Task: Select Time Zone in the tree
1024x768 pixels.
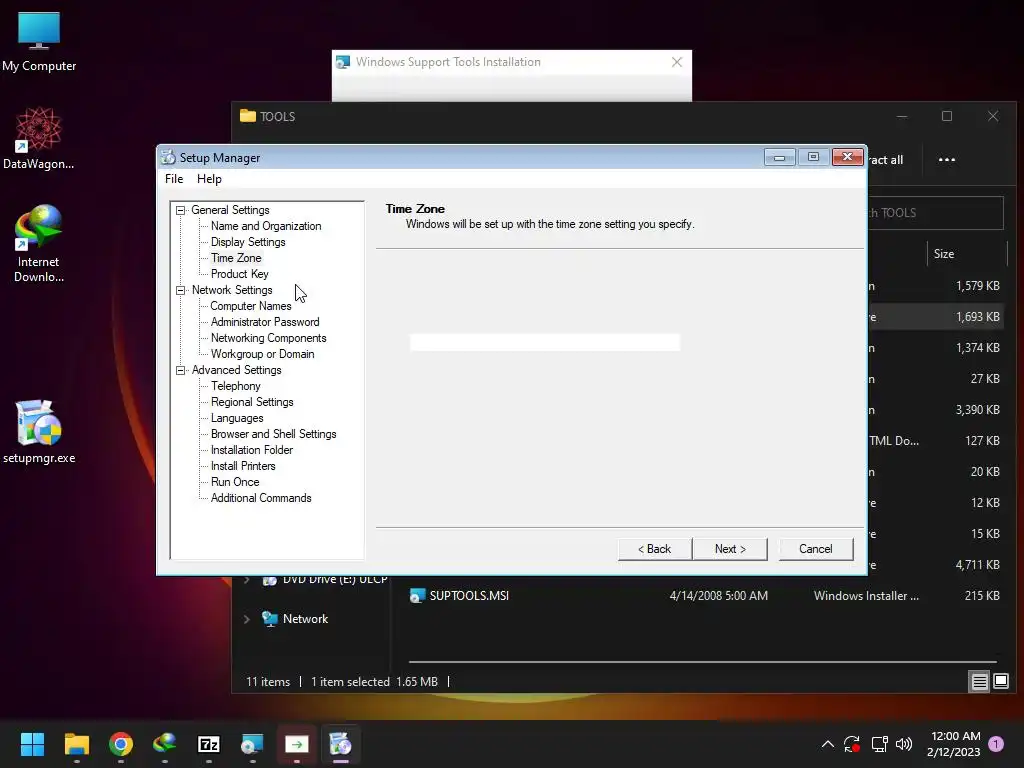Action: click(236, 258)
